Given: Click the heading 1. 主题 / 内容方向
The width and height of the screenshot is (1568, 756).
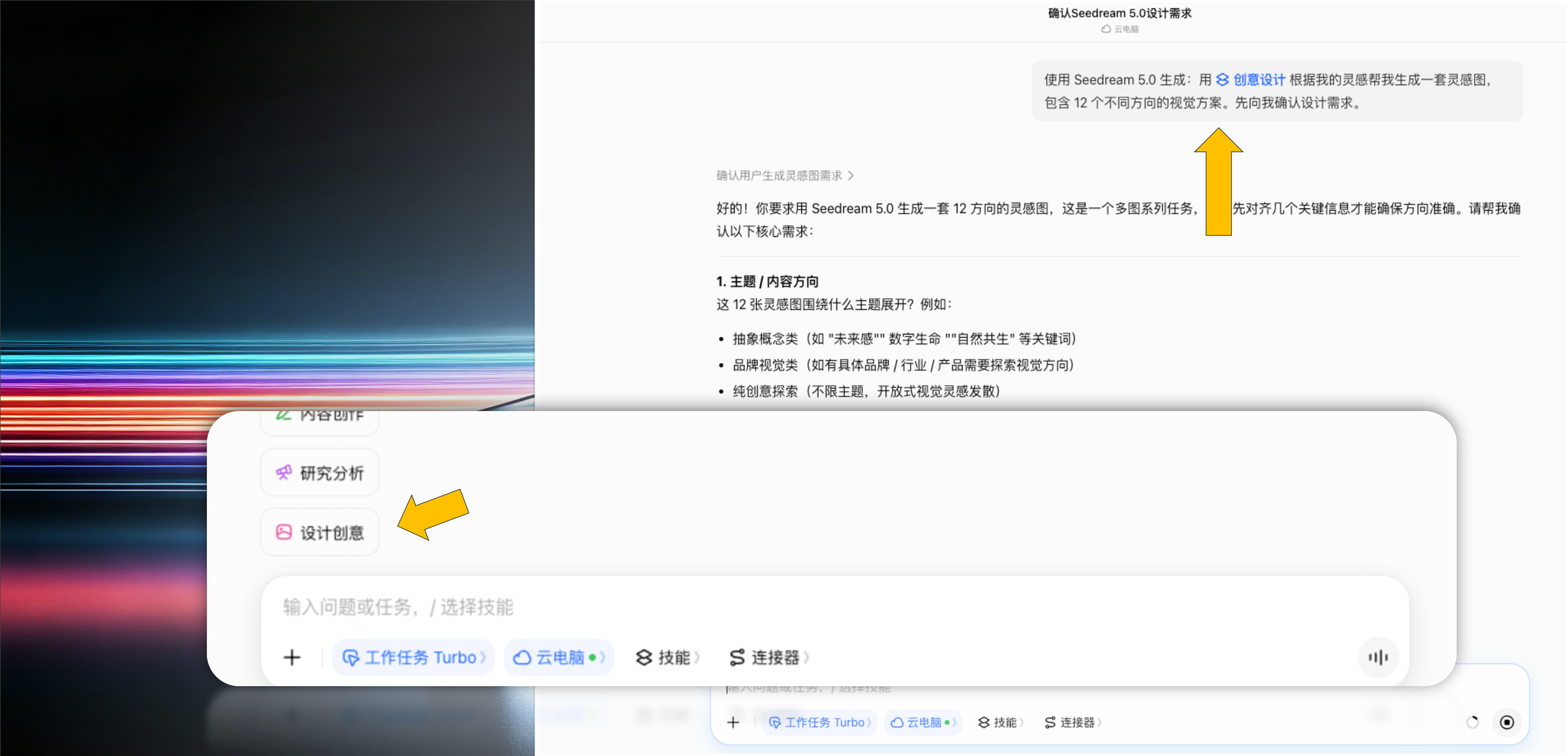Looking at the screenshot, I should [767, 282].
